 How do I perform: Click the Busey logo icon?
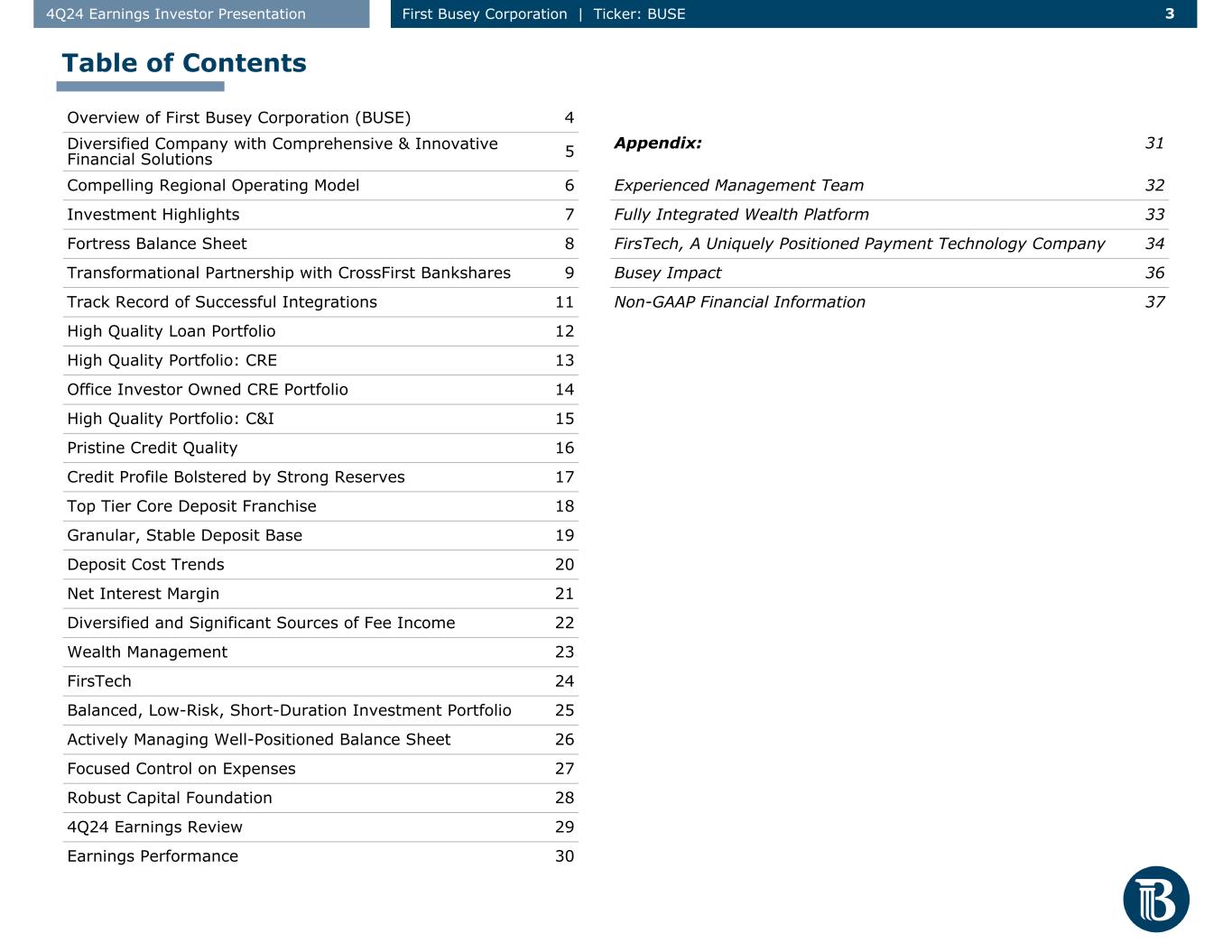(1156, 899)
